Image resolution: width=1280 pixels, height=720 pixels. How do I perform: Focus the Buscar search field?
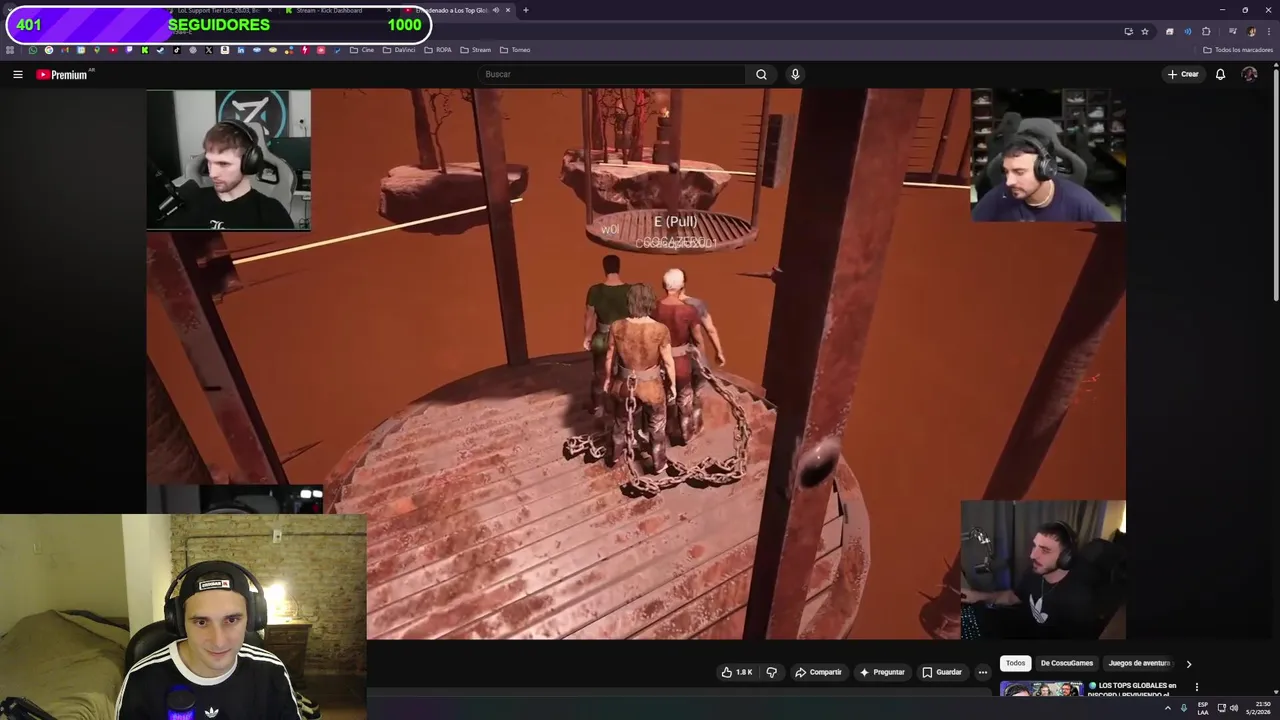(612, 74)
